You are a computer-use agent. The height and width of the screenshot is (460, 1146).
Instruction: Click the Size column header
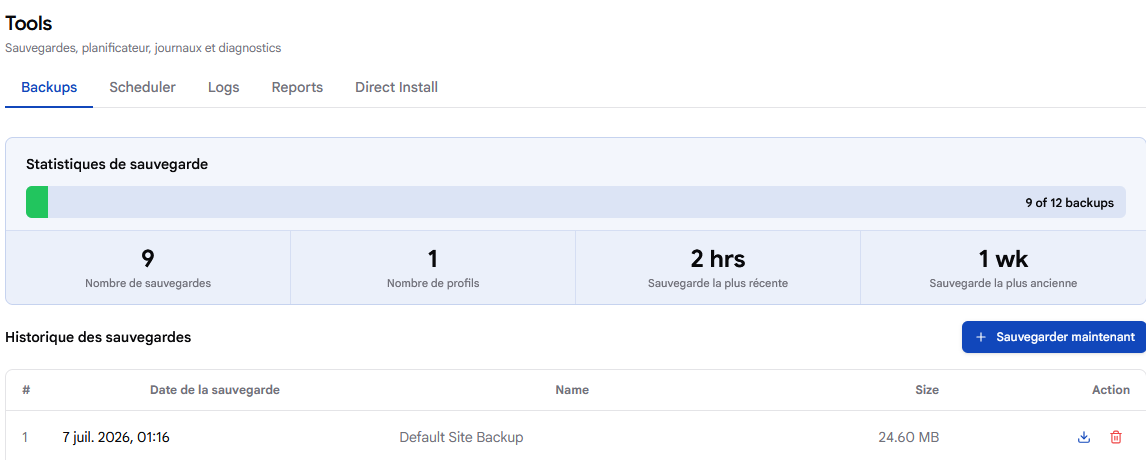pyautogui.click(x=927, y=390)
